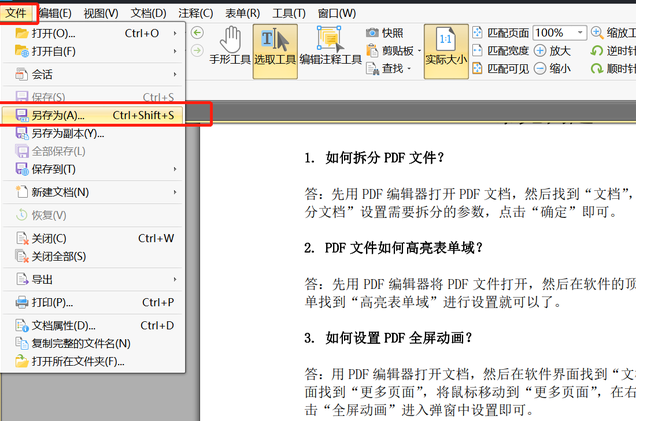Choose 打印(P)... menu entry
Viewport: 645px width, 421px height.
click(x=93, y=302)
